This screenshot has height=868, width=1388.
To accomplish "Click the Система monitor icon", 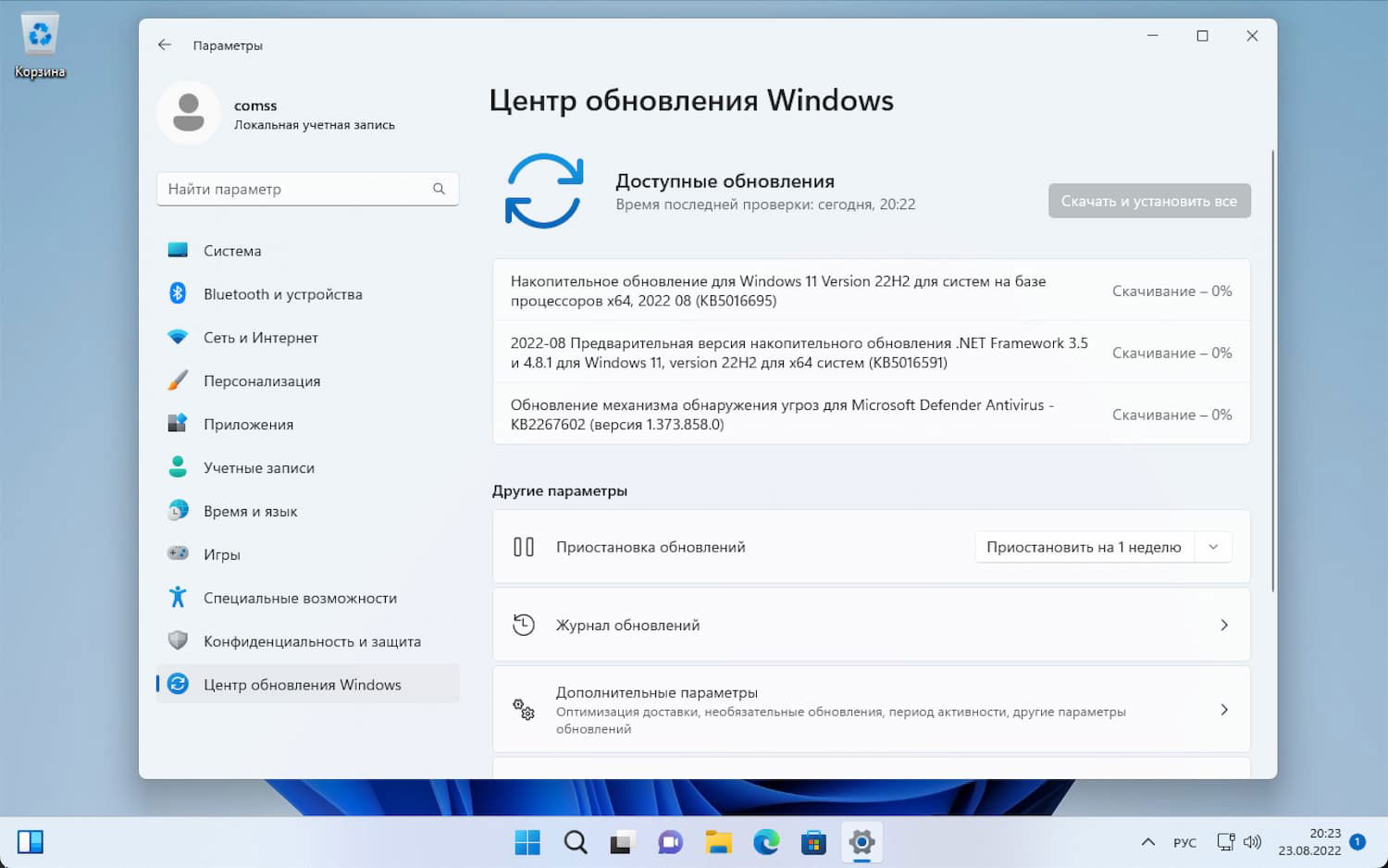I will click(x=178, y=251).
